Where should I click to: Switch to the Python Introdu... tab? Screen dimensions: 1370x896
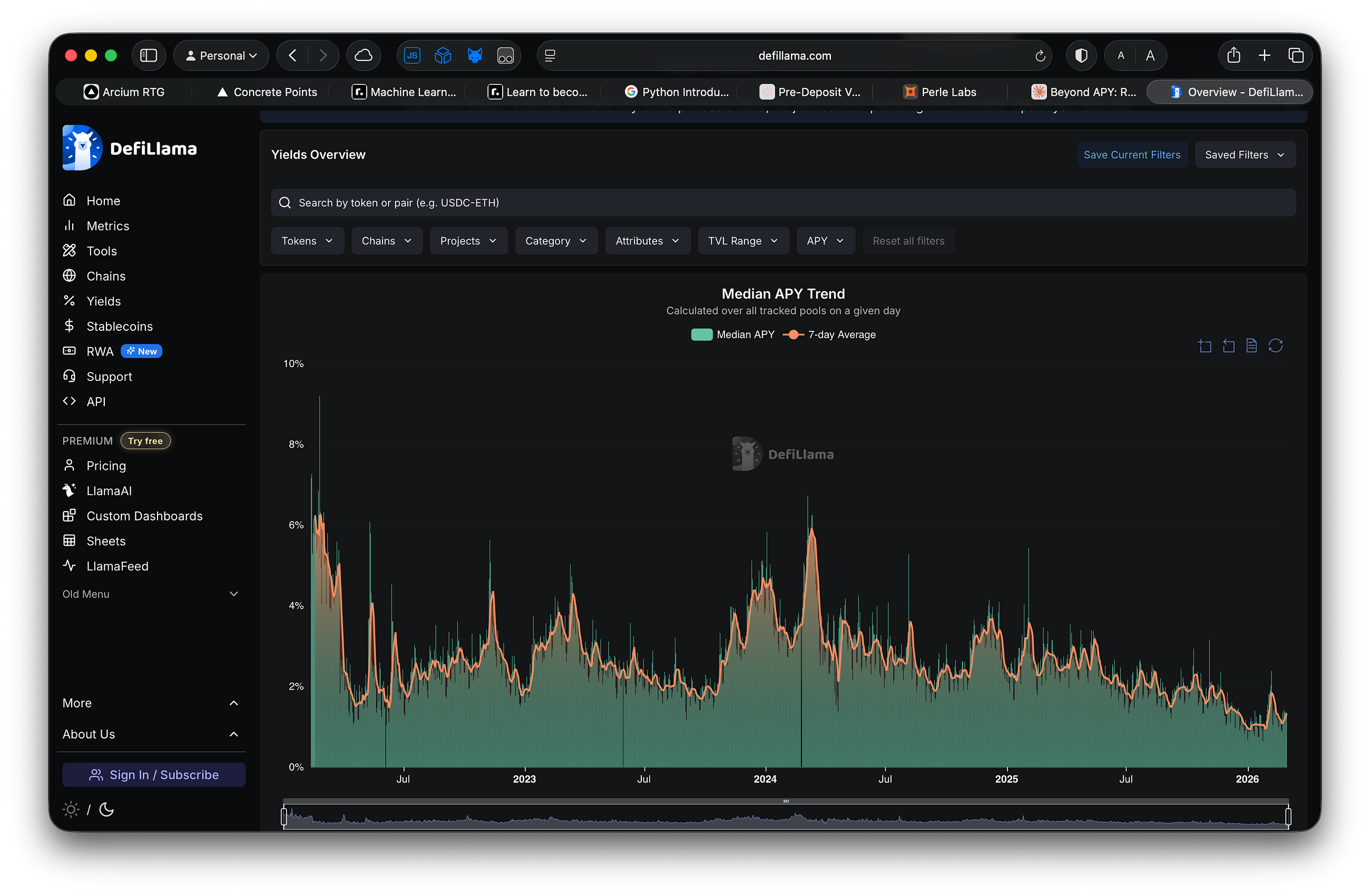(677, 92)
